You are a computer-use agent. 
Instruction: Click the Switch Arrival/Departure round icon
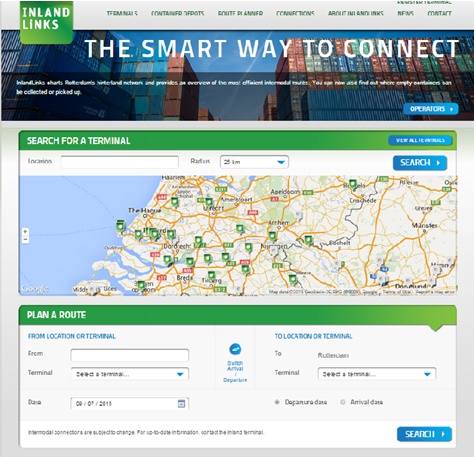tap(235, 349)
